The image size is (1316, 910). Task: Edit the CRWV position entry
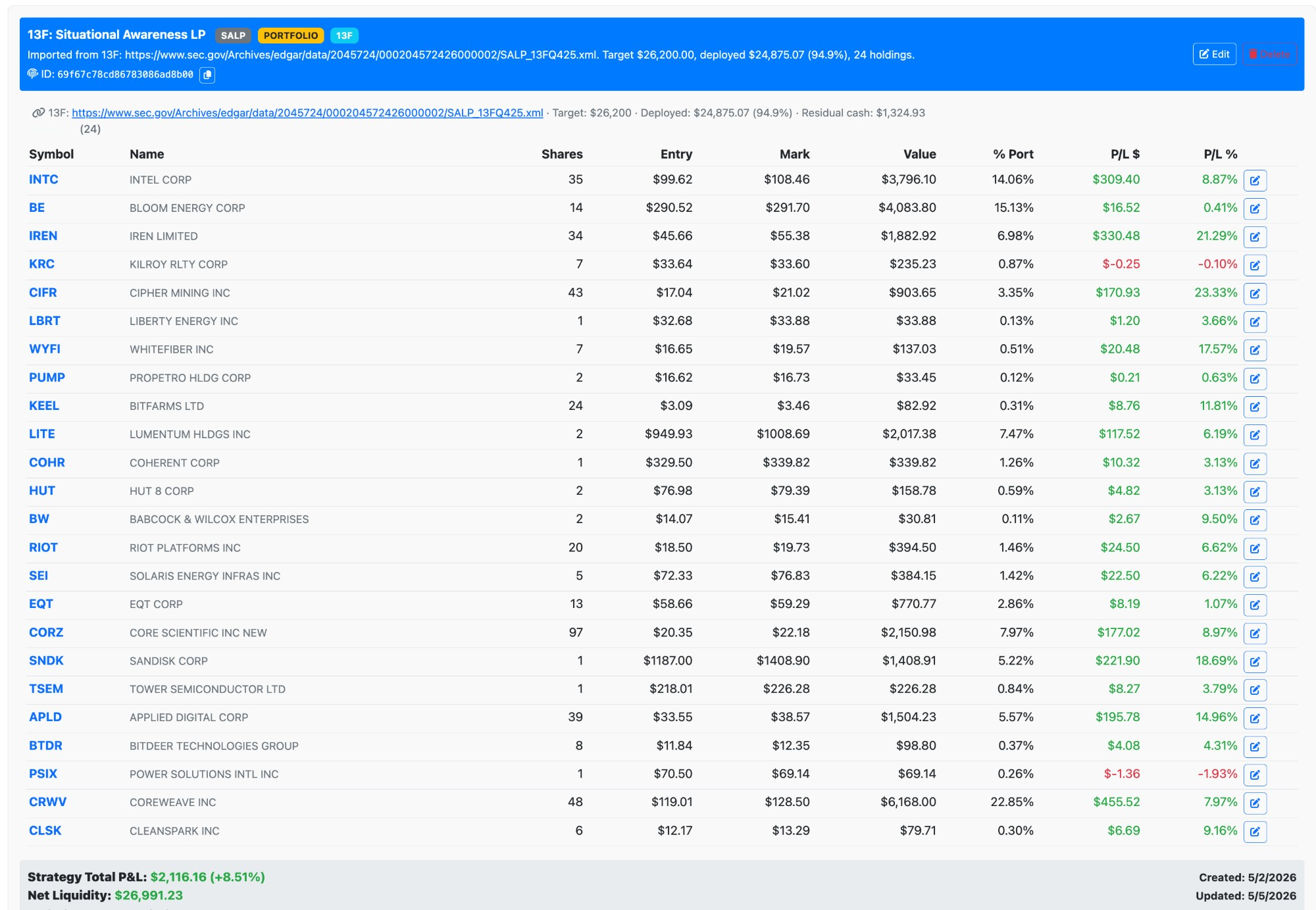click(1255, 803)
